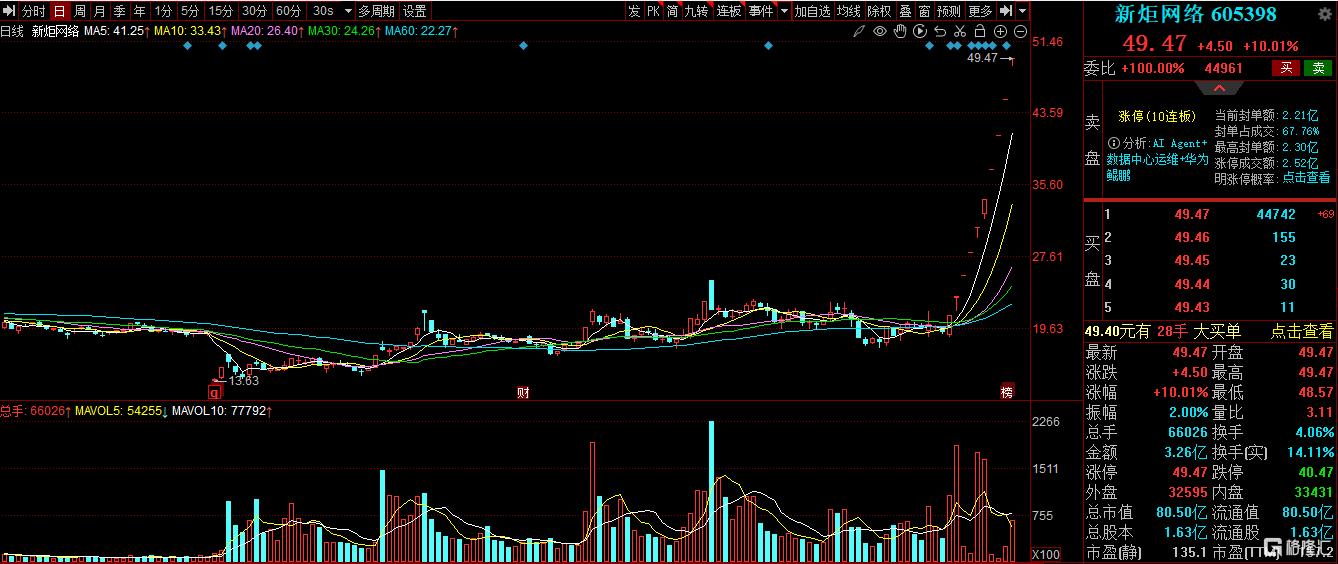Click the red 买 buy button
This screenshot has width=1338, height=564.
pyautogui.click(x=1286, y=68)
